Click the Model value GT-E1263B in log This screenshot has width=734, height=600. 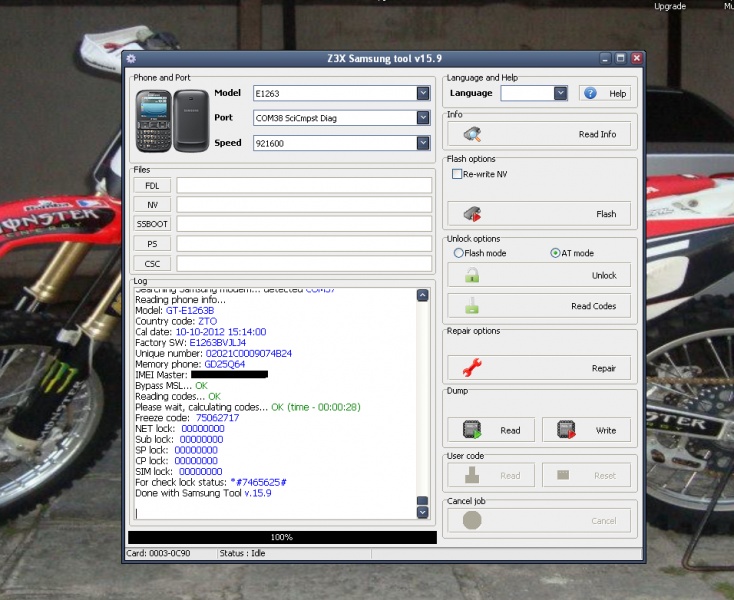[190, 310]
